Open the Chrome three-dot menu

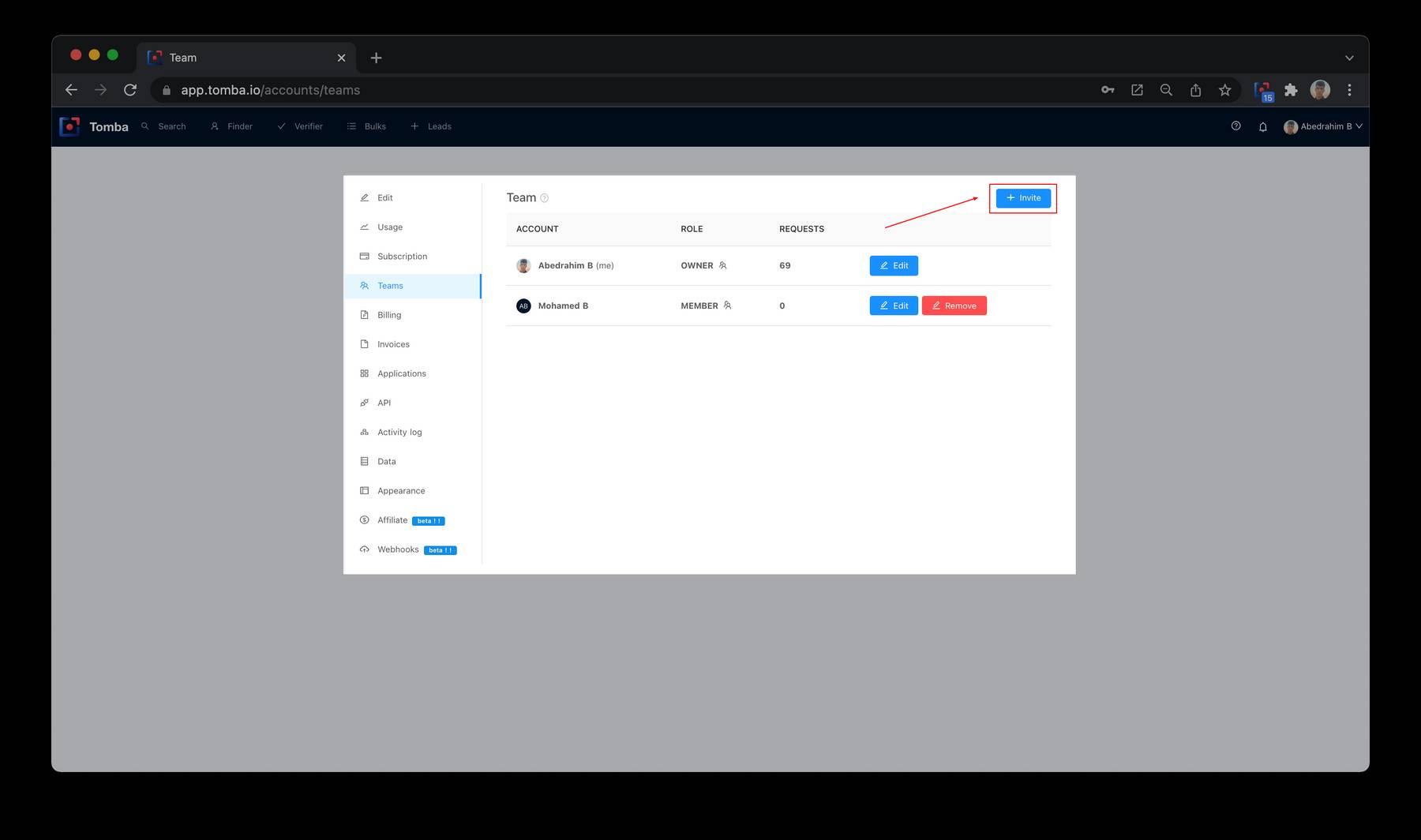[1349, 90]
